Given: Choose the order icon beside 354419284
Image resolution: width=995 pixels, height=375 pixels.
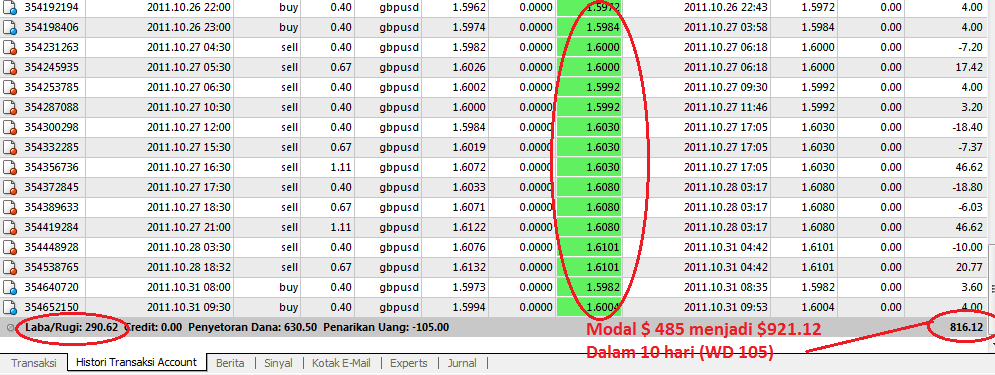Looking at the screenshot, I should [10, 227].
